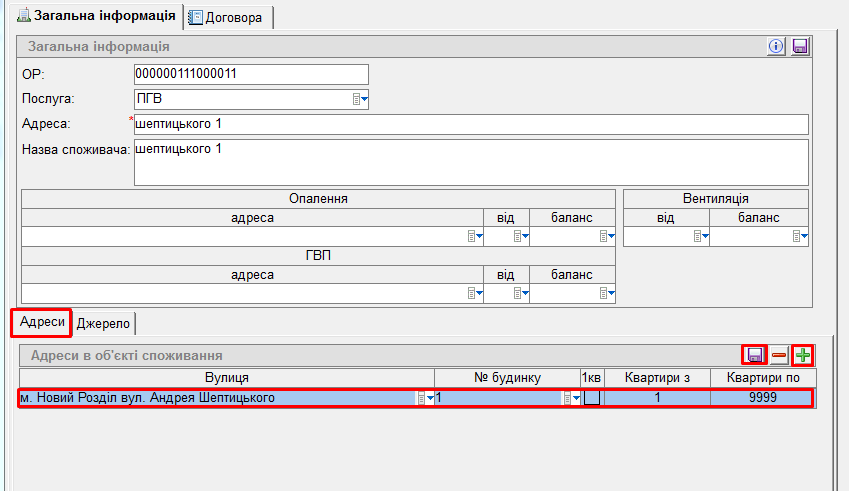Screen dimensions: 849x491
Task: Focus the Назва споживача text area
Action: 470,162
